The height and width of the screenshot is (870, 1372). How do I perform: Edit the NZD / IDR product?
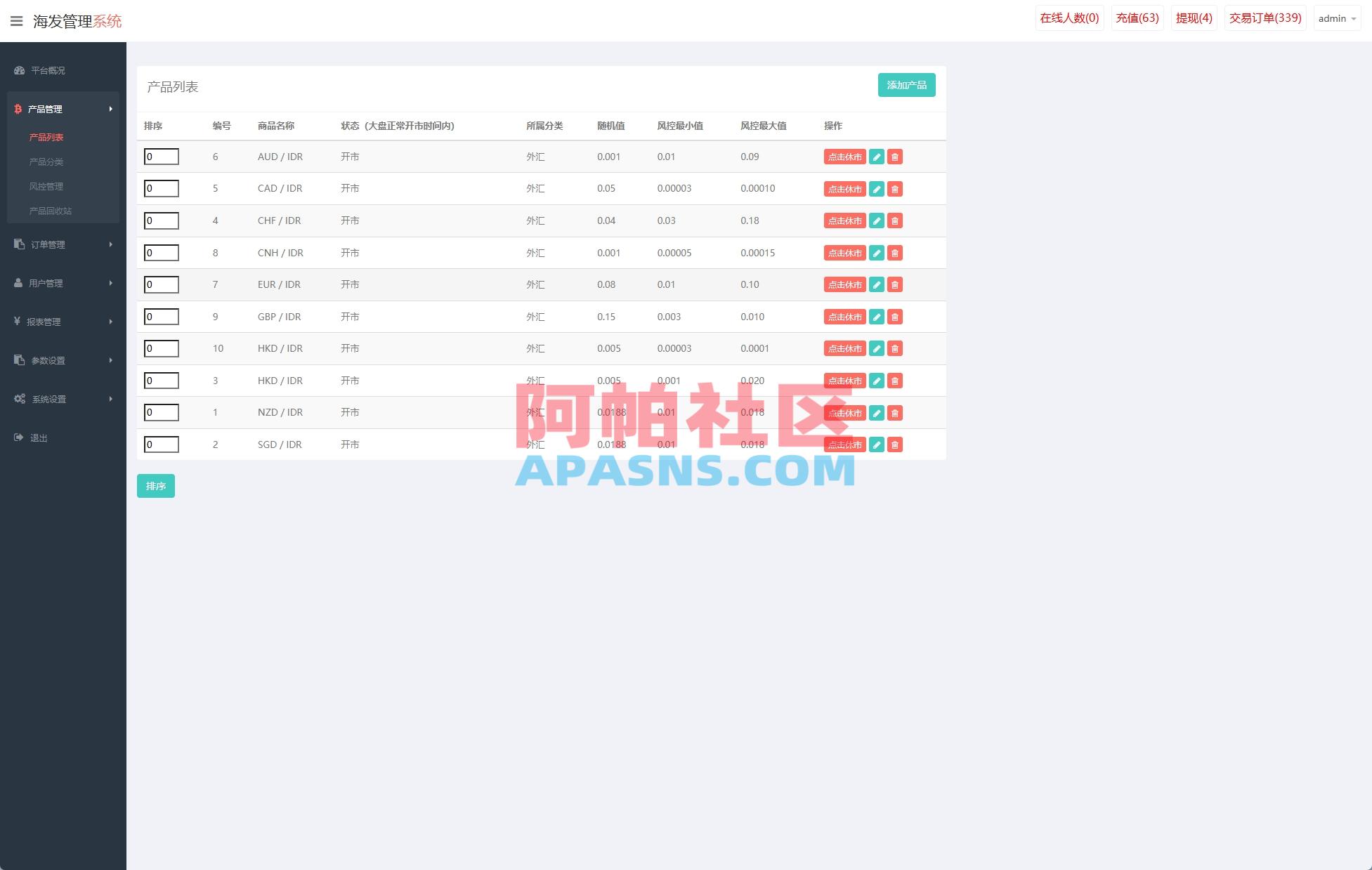tap(877, 413)
